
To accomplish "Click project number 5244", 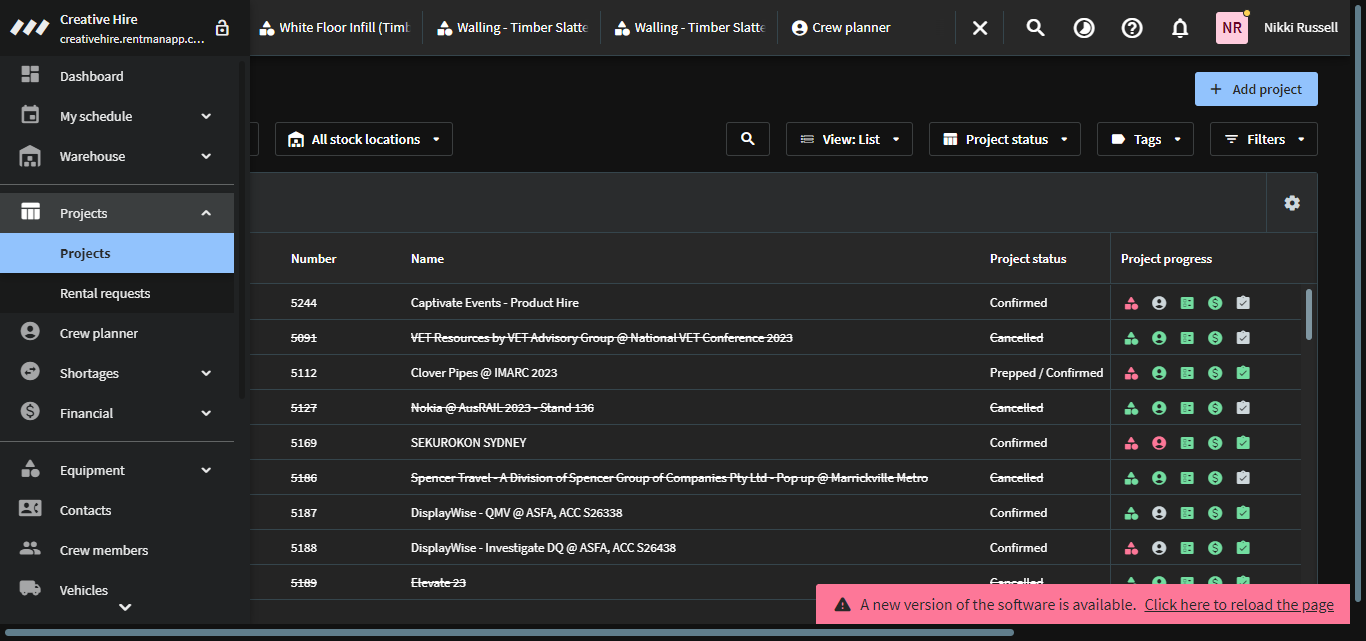I will tap(304, 303).
